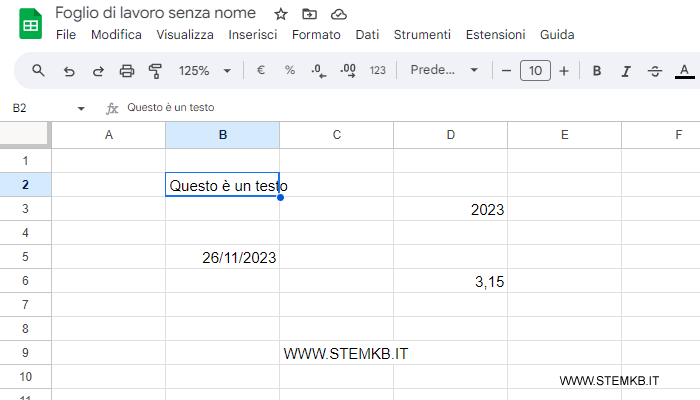The height and width of the screenshot is (400, 700).
Task: Expand the B2 name box dropdown arrow
Action: (81, 108)
